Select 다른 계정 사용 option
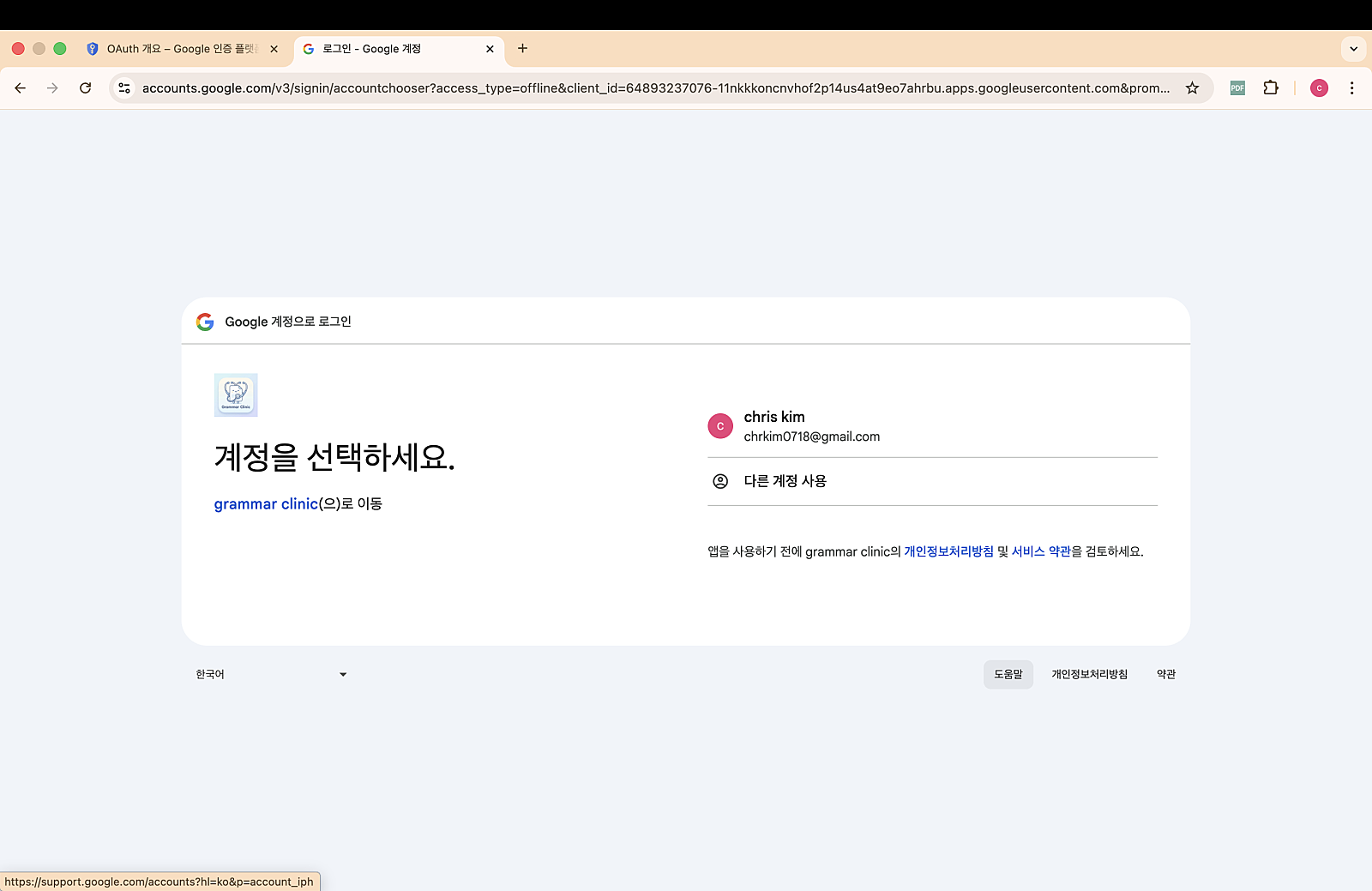 (931, 481)
